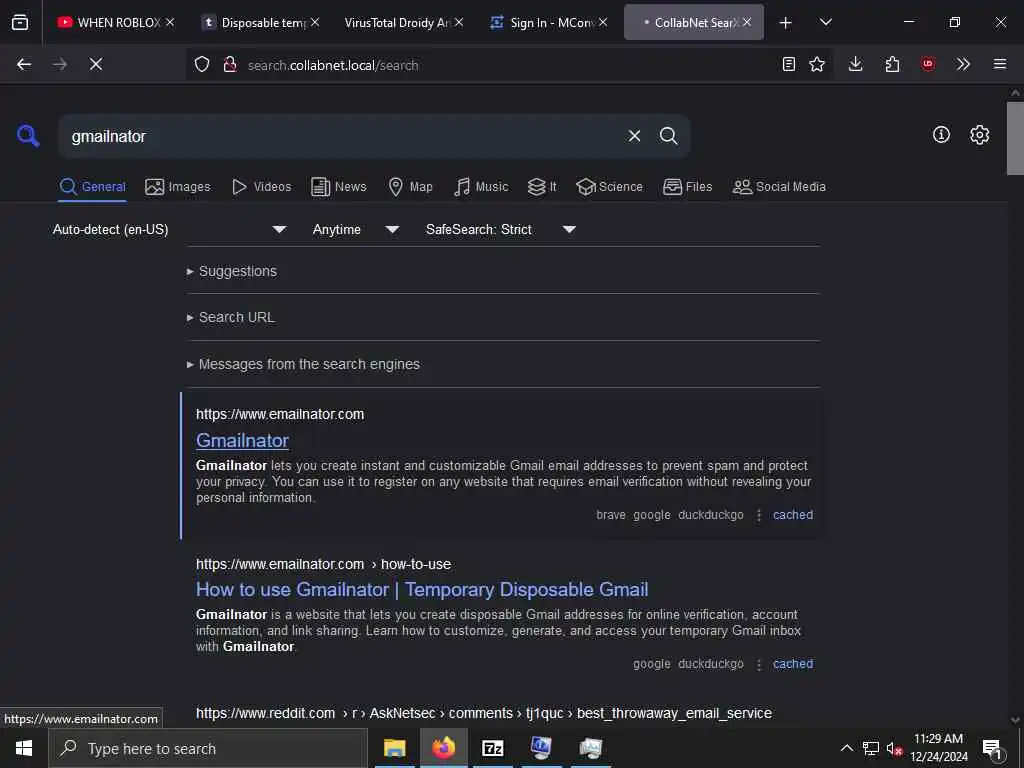
Task: Switch to Files category
Action: (x=687, y=187)
